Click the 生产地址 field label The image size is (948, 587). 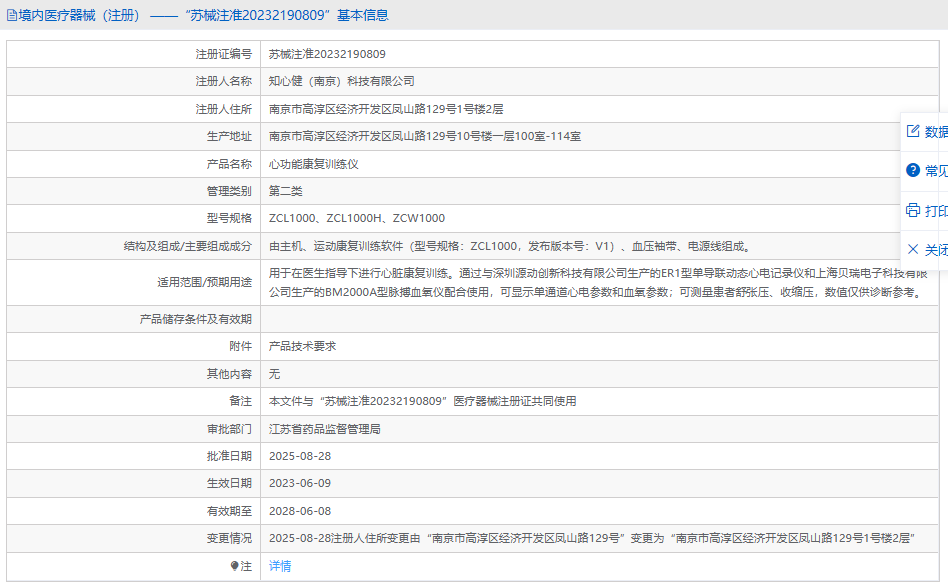[x=229, y=137]
